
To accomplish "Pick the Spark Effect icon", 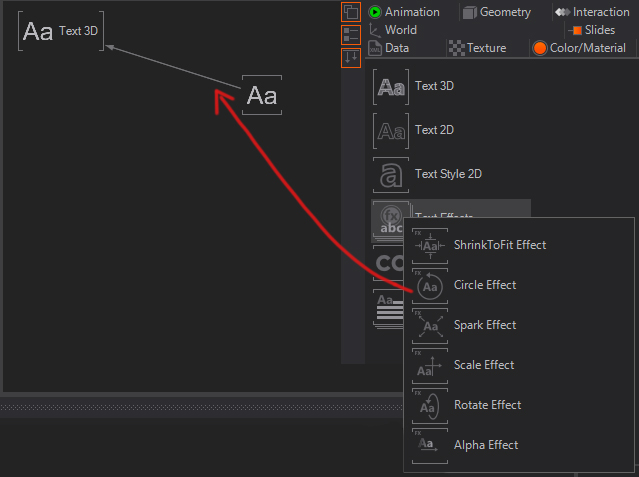I will click(x=429, y=325).
